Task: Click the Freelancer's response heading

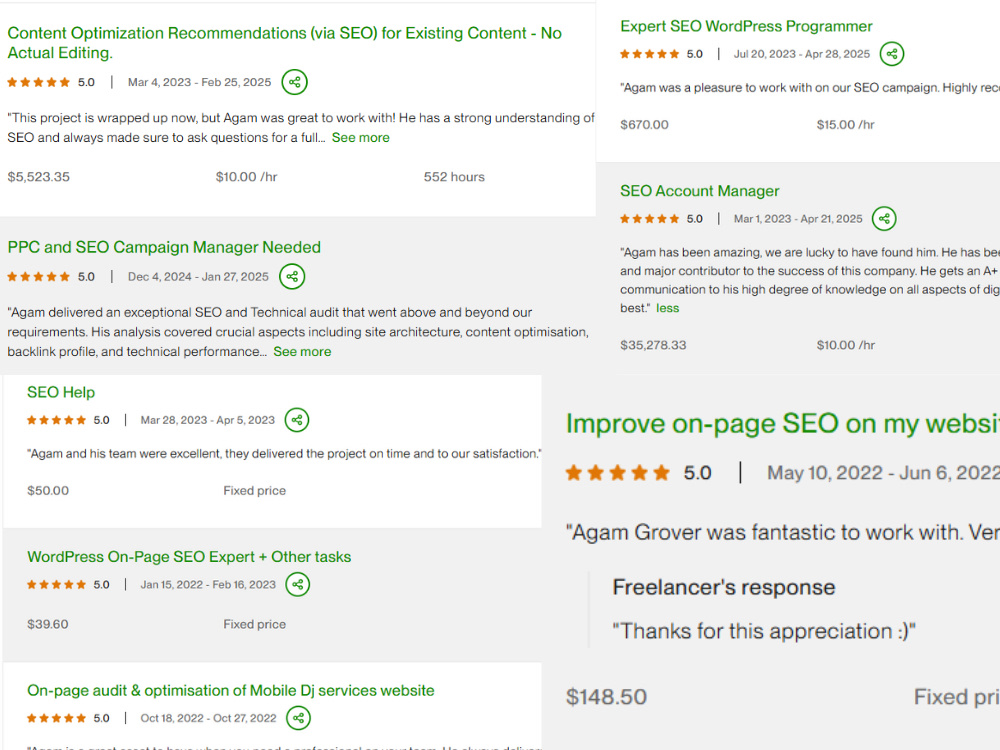Action: coord(724,587)
